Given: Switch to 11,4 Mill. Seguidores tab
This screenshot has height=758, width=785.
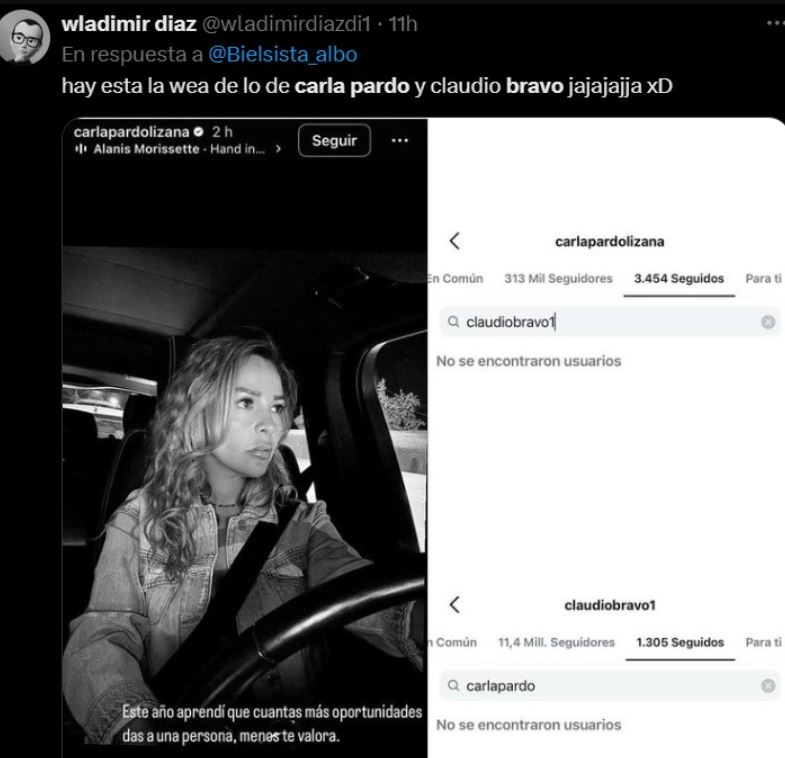Looking at the screenshot, I should coord(556,642).
